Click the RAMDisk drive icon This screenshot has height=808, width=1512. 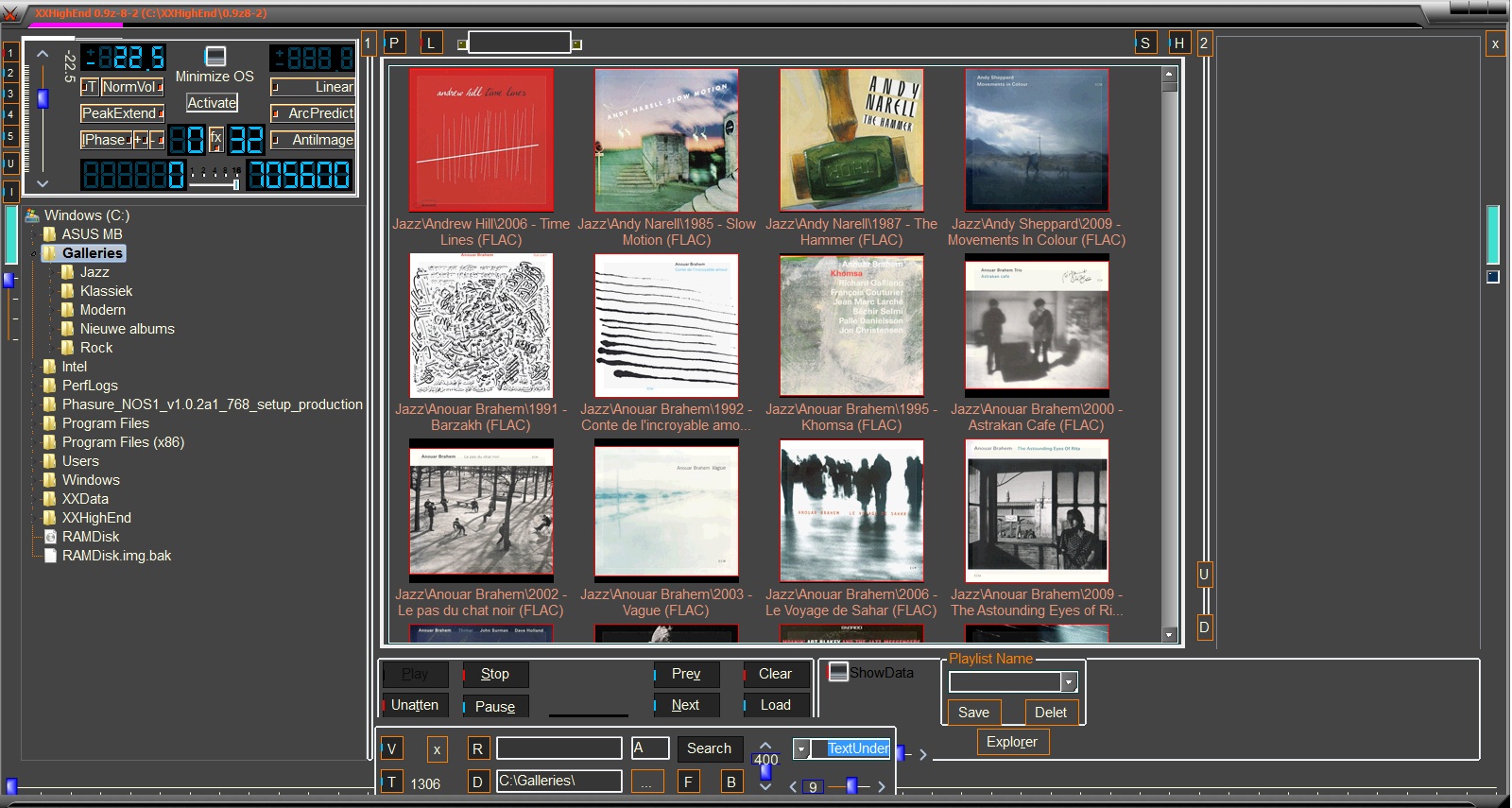(51, 537)
